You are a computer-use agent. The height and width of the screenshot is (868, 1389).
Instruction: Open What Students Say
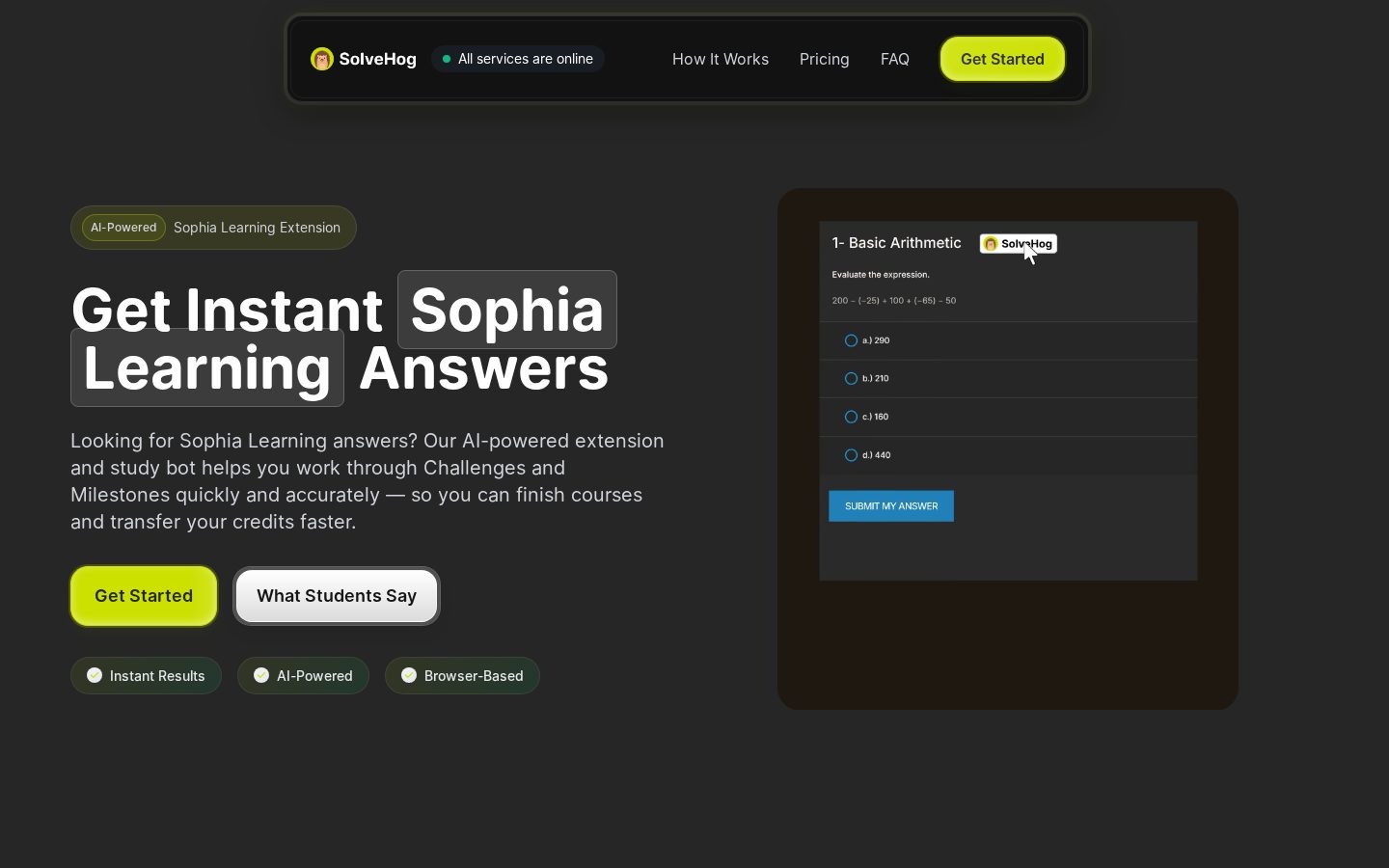point(337,596)
